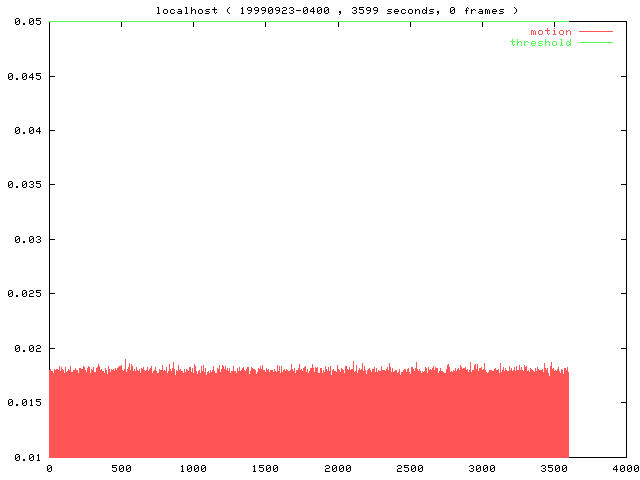Image resolution: width=640 pixels, height=480 pixels.
Task: Select the 500 x-axis tick label
Action: [x=121, y=469]
